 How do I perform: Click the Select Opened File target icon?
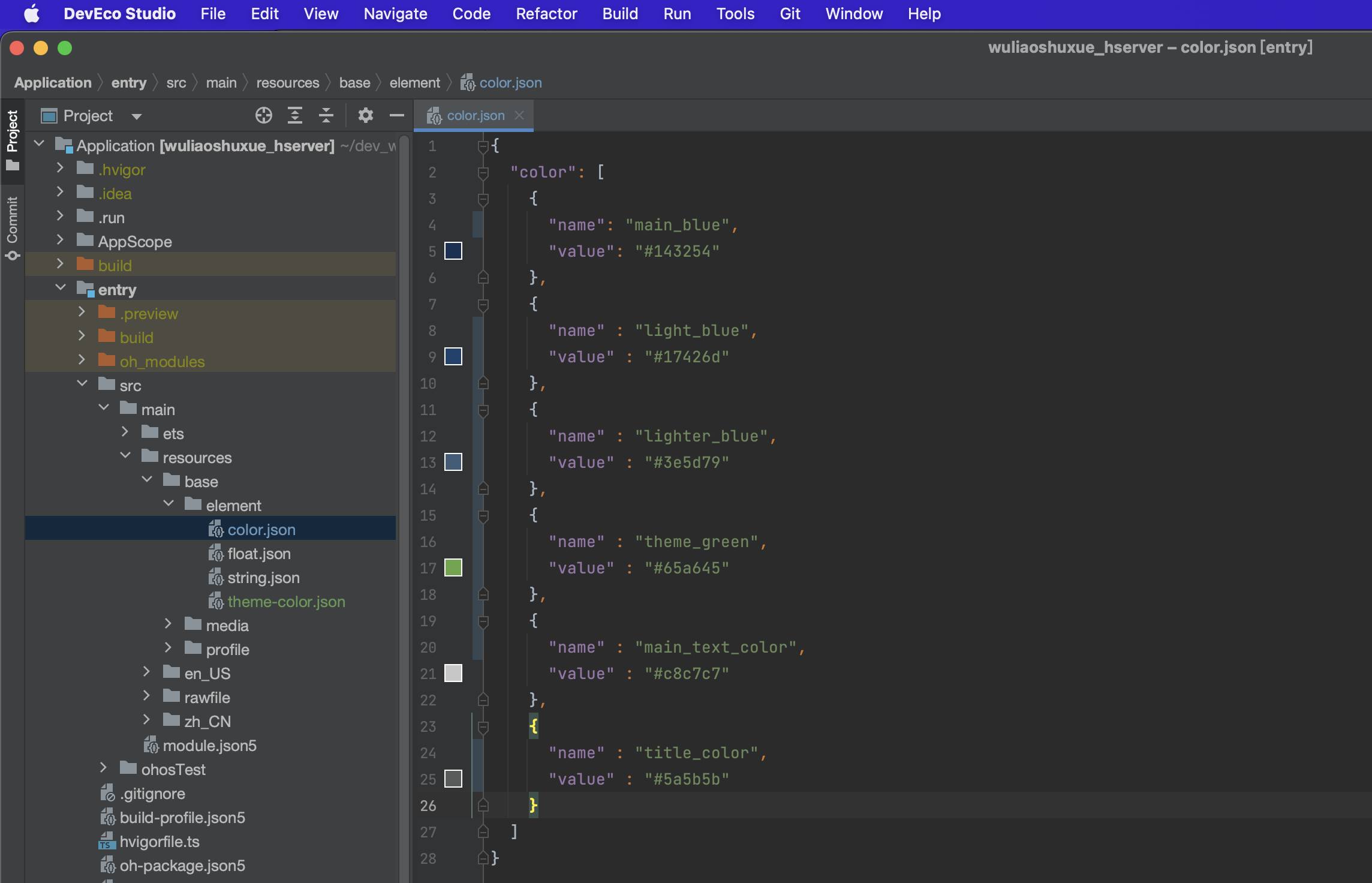264,115
